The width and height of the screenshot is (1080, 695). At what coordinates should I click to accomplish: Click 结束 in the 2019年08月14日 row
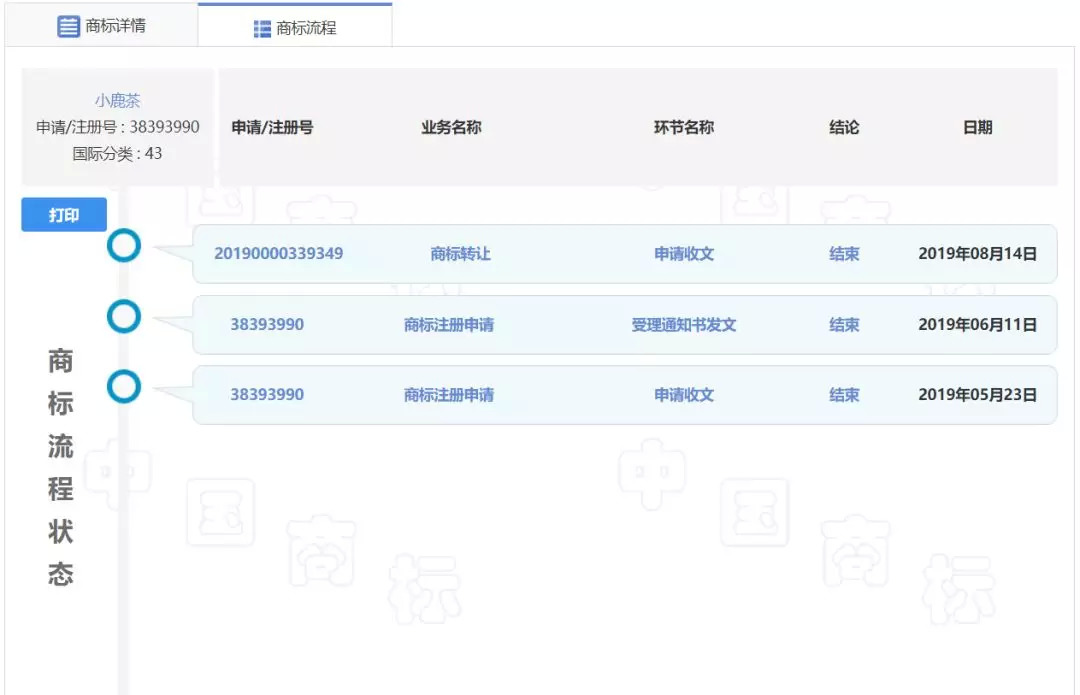click(844, 254)
